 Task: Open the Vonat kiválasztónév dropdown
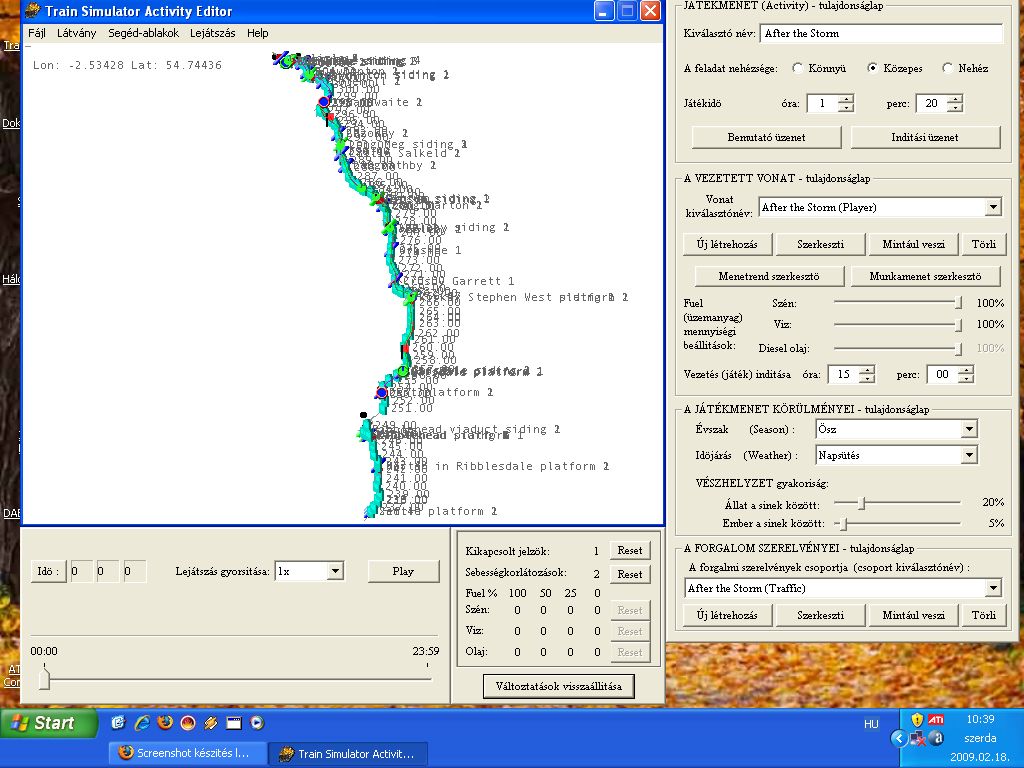click(x=993, y=207)
